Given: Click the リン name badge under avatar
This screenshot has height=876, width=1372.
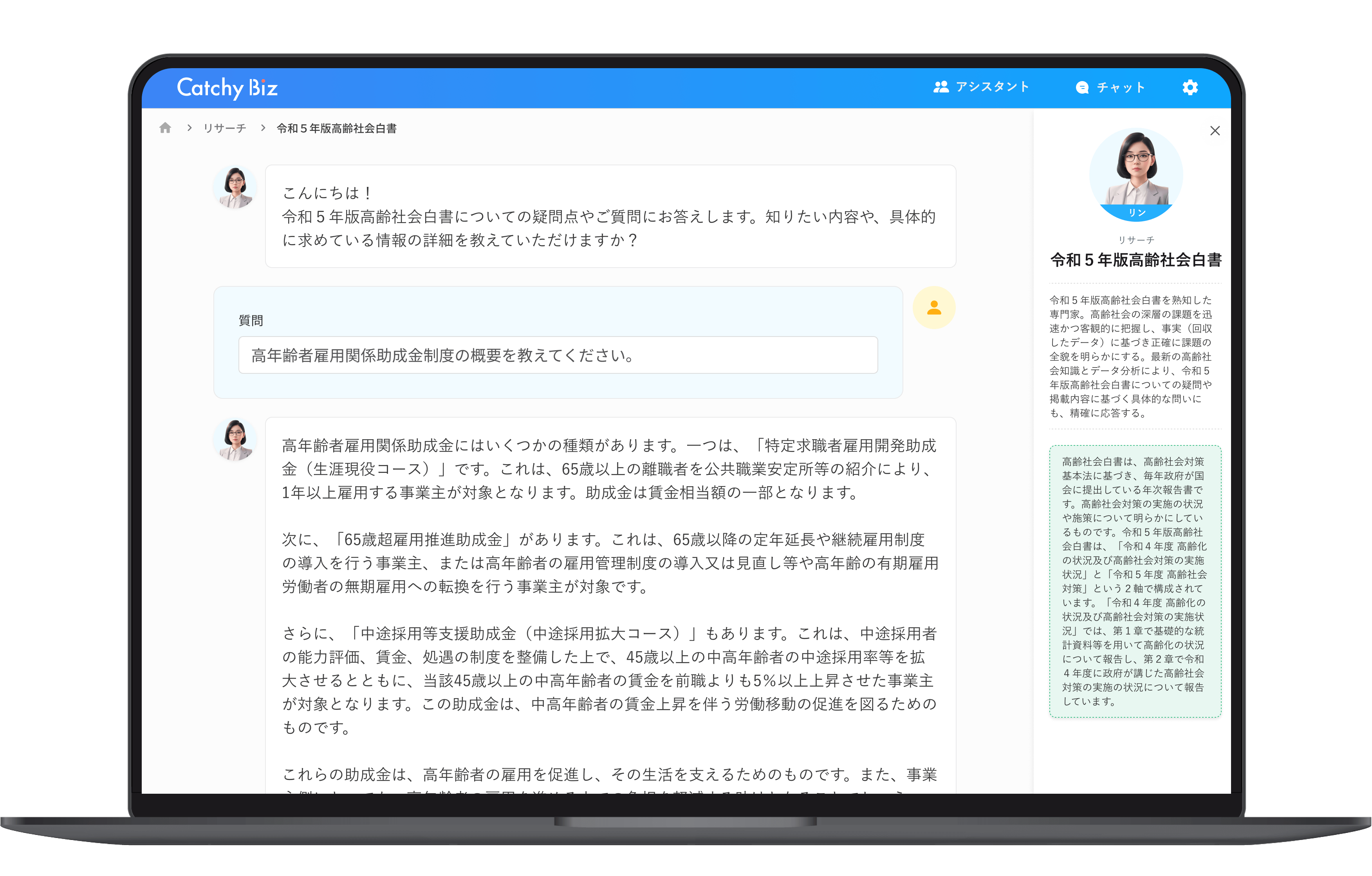Looking at the screenshot, I should (1136, 213).
